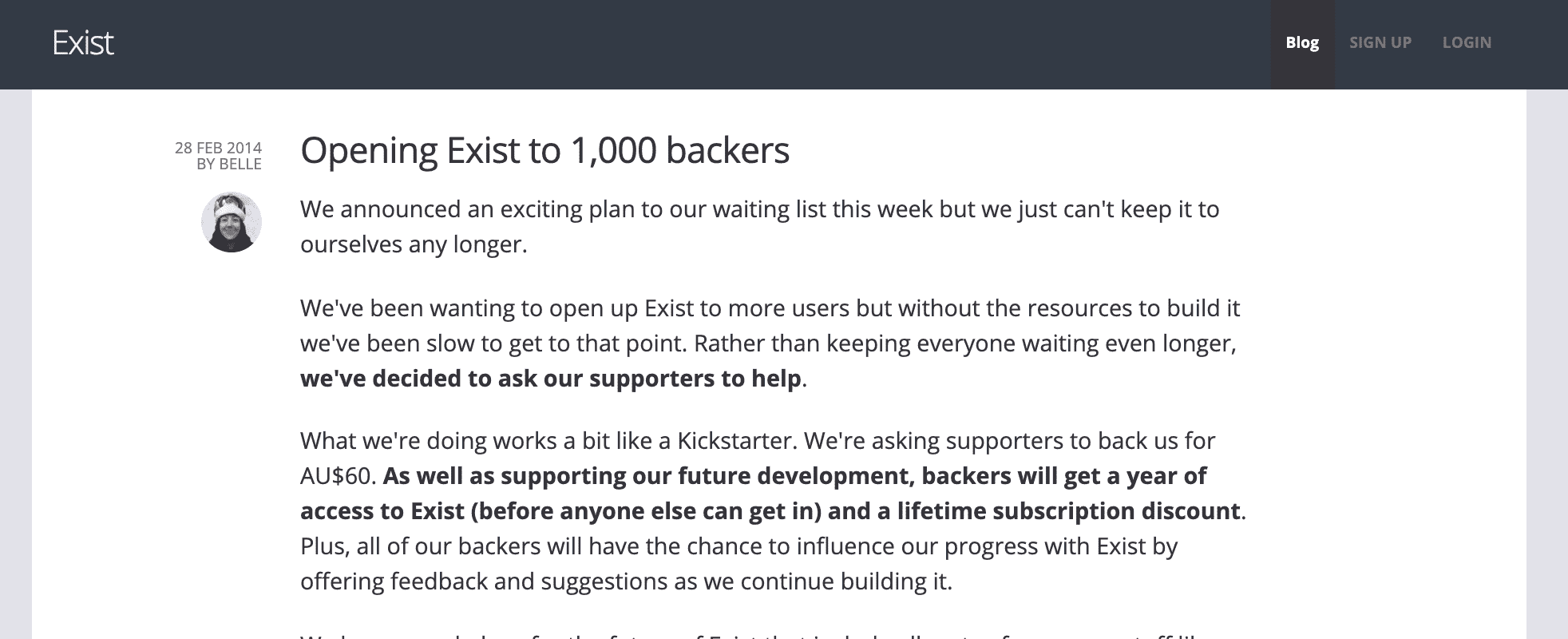Click the bold phrase 'As well as supporting our future development'
1568x639 pixels.
(x=647, y=476)
